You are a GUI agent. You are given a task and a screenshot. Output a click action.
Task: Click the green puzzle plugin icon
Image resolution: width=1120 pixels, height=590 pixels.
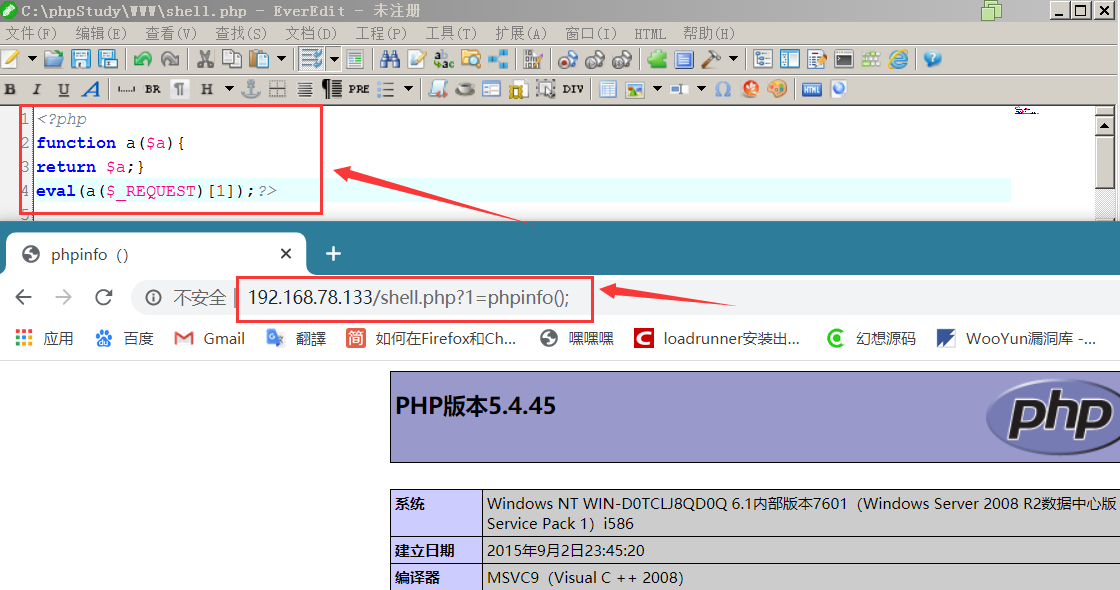pyautogui.click(x=656, y=59)
